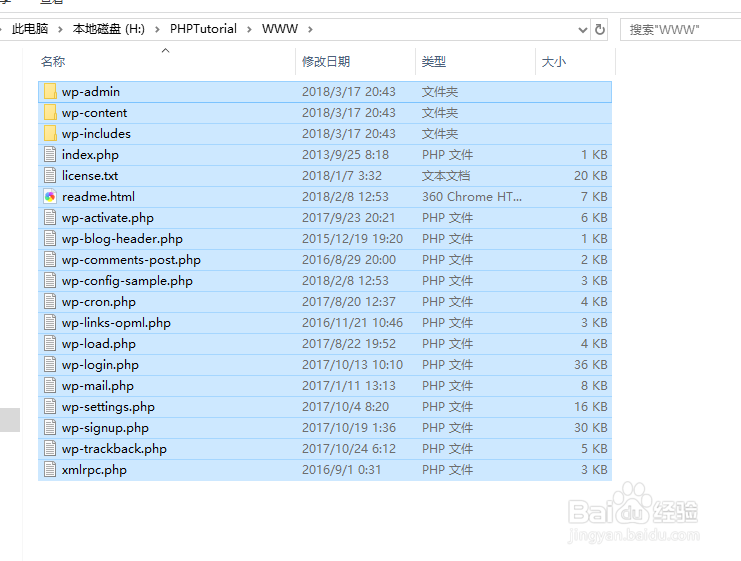741x561 pixels.
Task: Select the readme.html file name
Action: (x=98, y=197)
